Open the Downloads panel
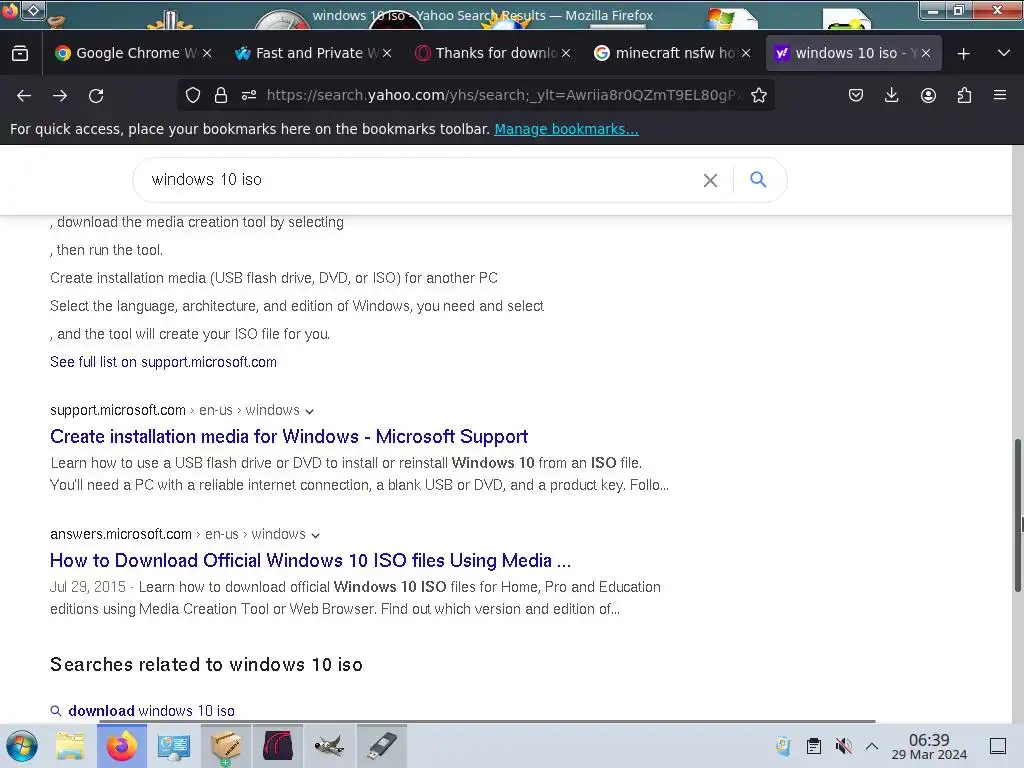This screenshot has width=1024, height=768. pyautogui.click(x=891, y=95)
